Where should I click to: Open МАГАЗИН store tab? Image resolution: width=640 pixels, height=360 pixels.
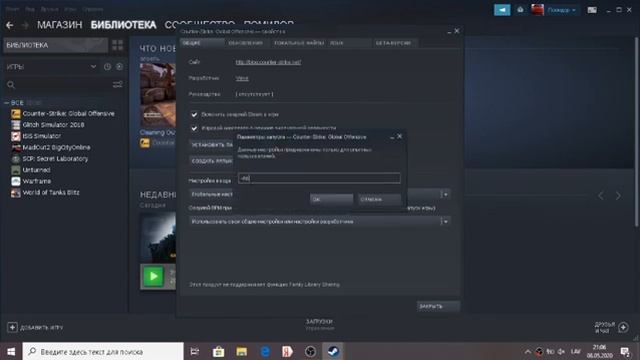click(x=60, y=25)
